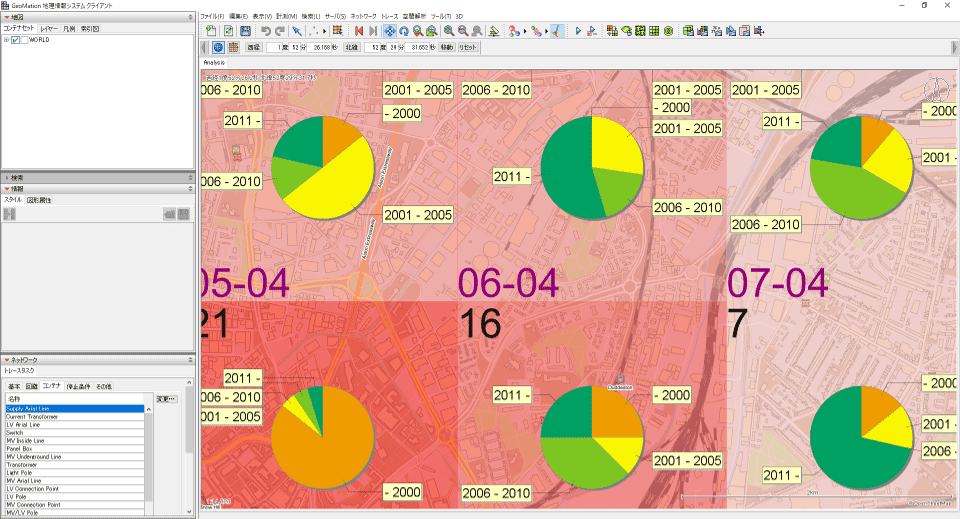Open the ファイル(F) menu
960x519 pixels.
(212, 17)
